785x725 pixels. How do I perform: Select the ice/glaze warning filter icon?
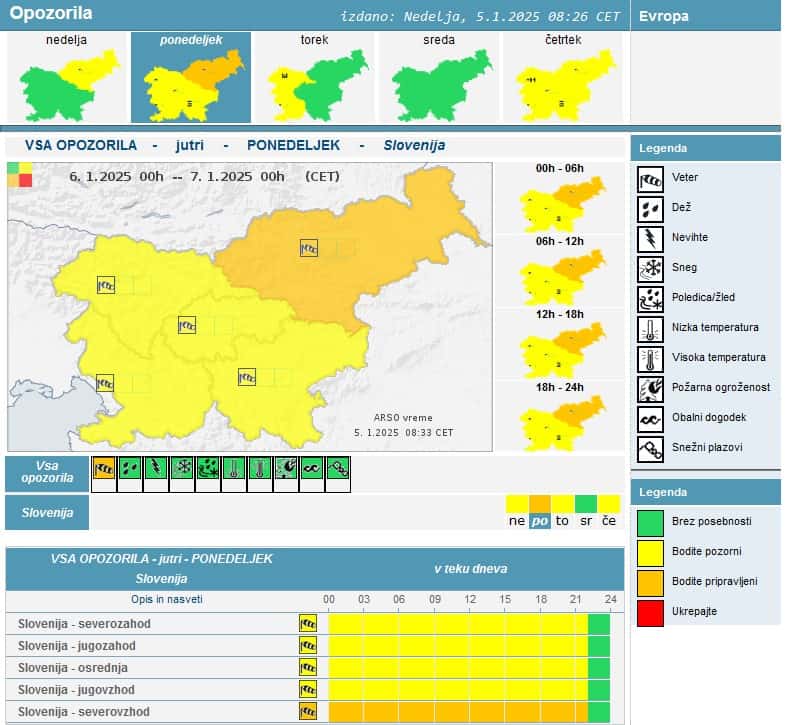point(208,468)
